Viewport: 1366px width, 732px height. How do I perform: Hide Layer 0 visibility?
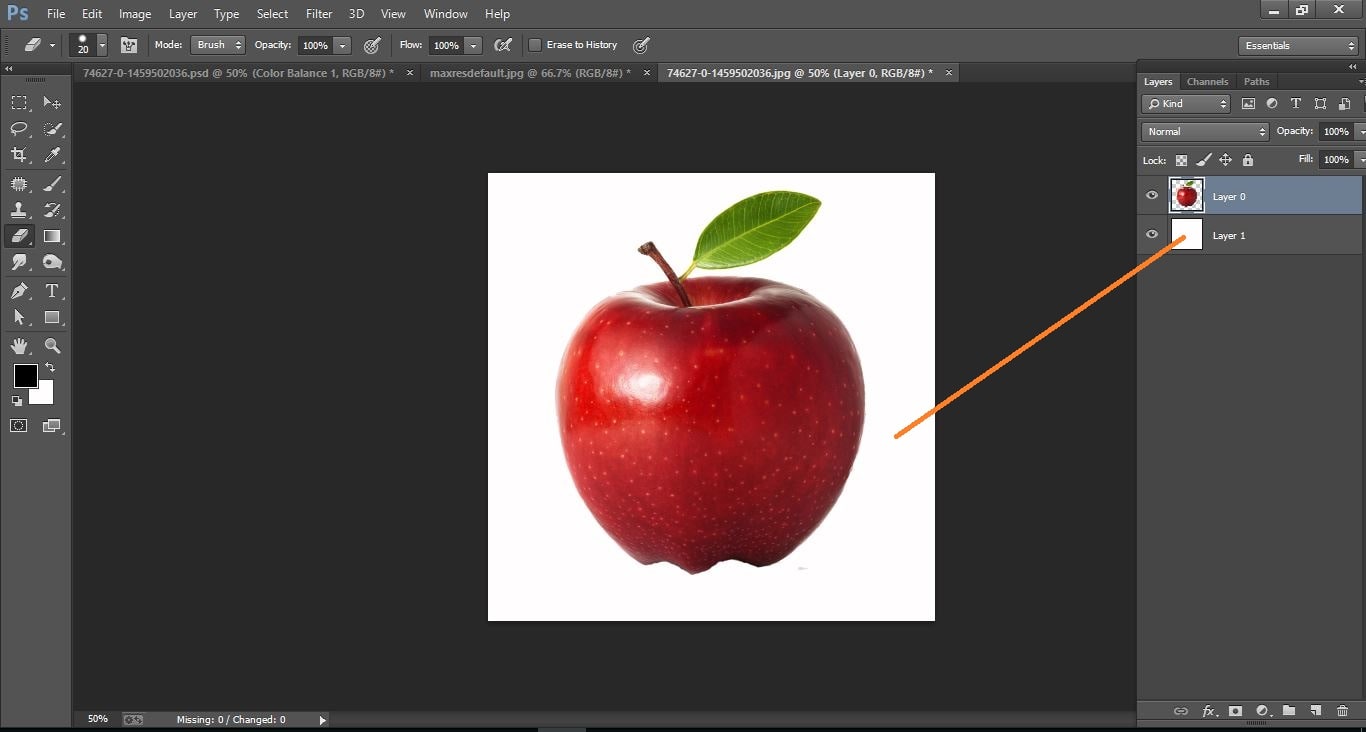[x=1152, y=195]
